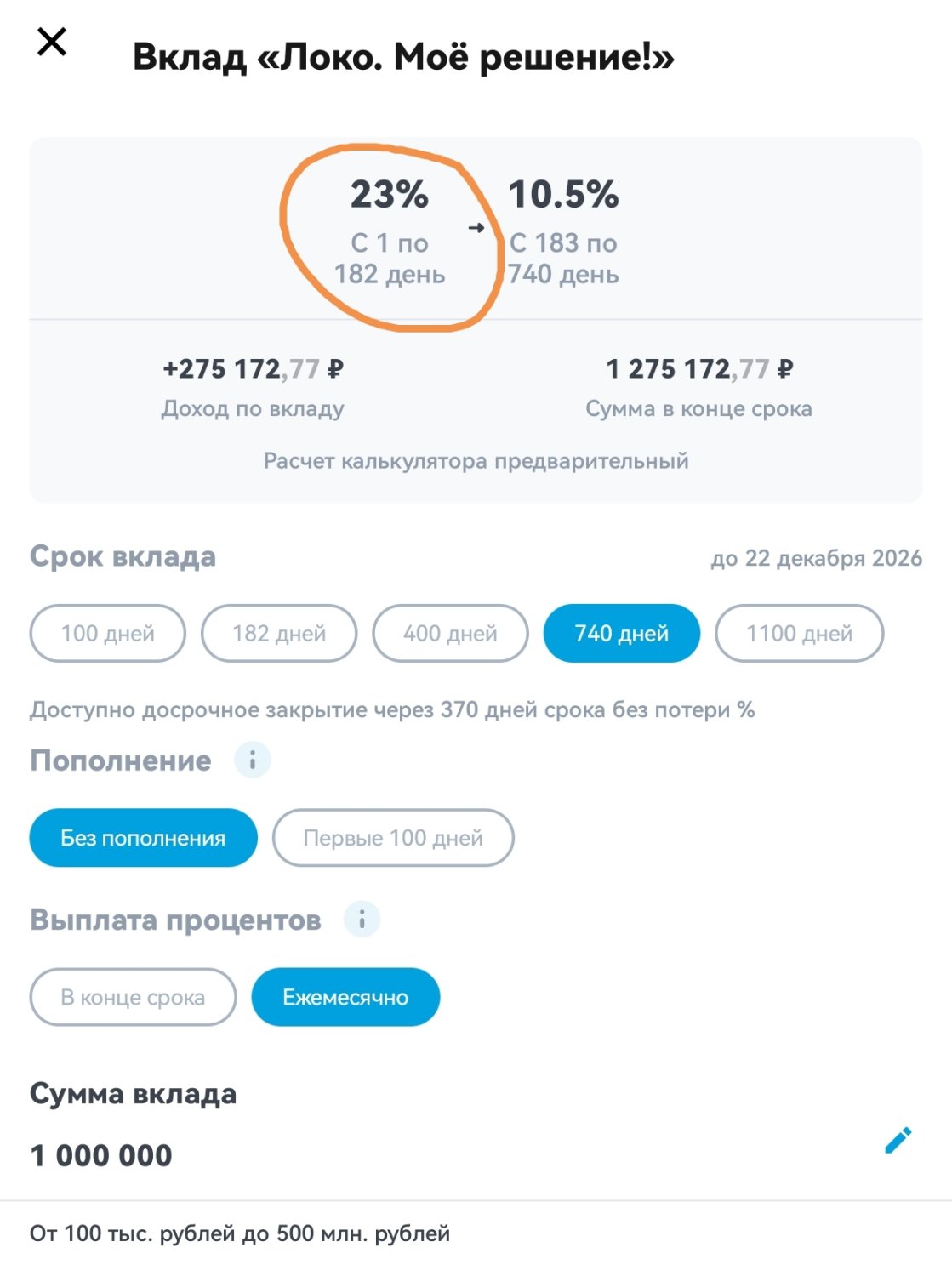This screenshot has height=1276, width=952.
Task: Tap the 23% rate for days 1–182
Action: [x=390, y=196]
